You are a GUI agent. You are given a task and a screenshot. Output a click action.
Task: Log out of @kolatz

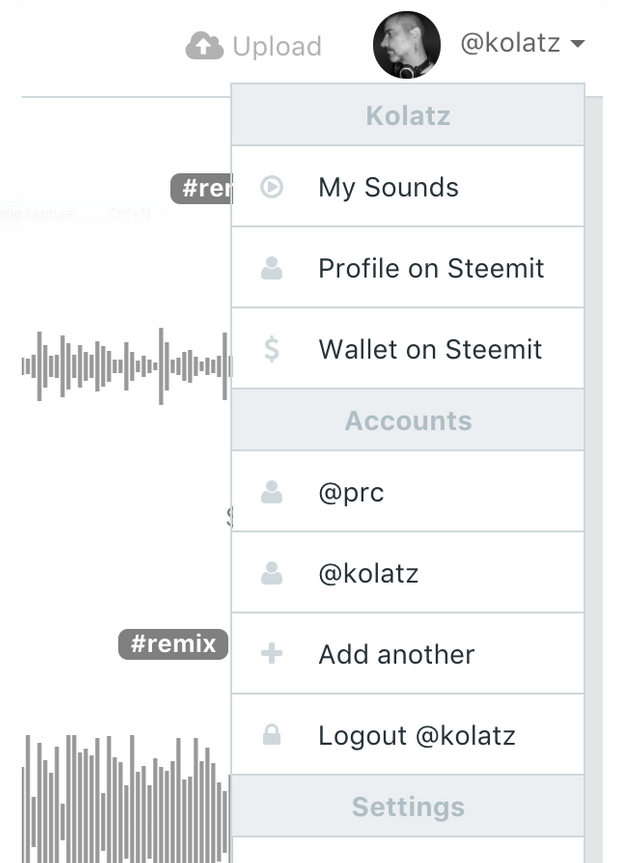coord(416,736)
